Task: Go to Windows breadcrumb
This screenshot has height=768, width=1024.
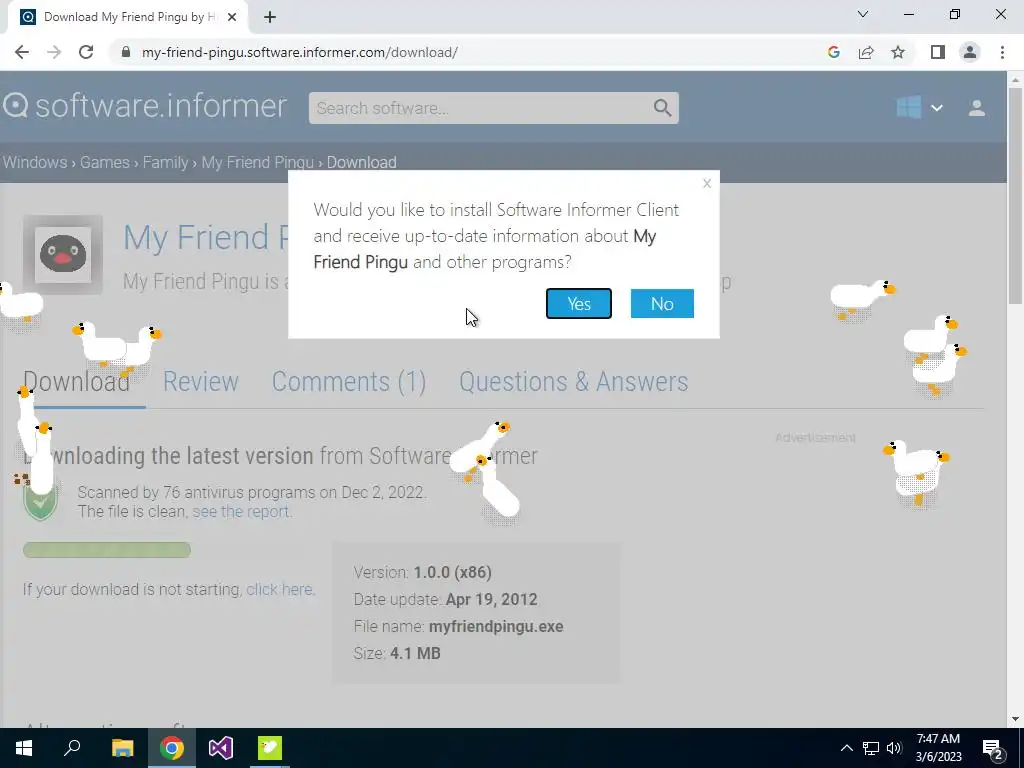Action: pos(35,162)
